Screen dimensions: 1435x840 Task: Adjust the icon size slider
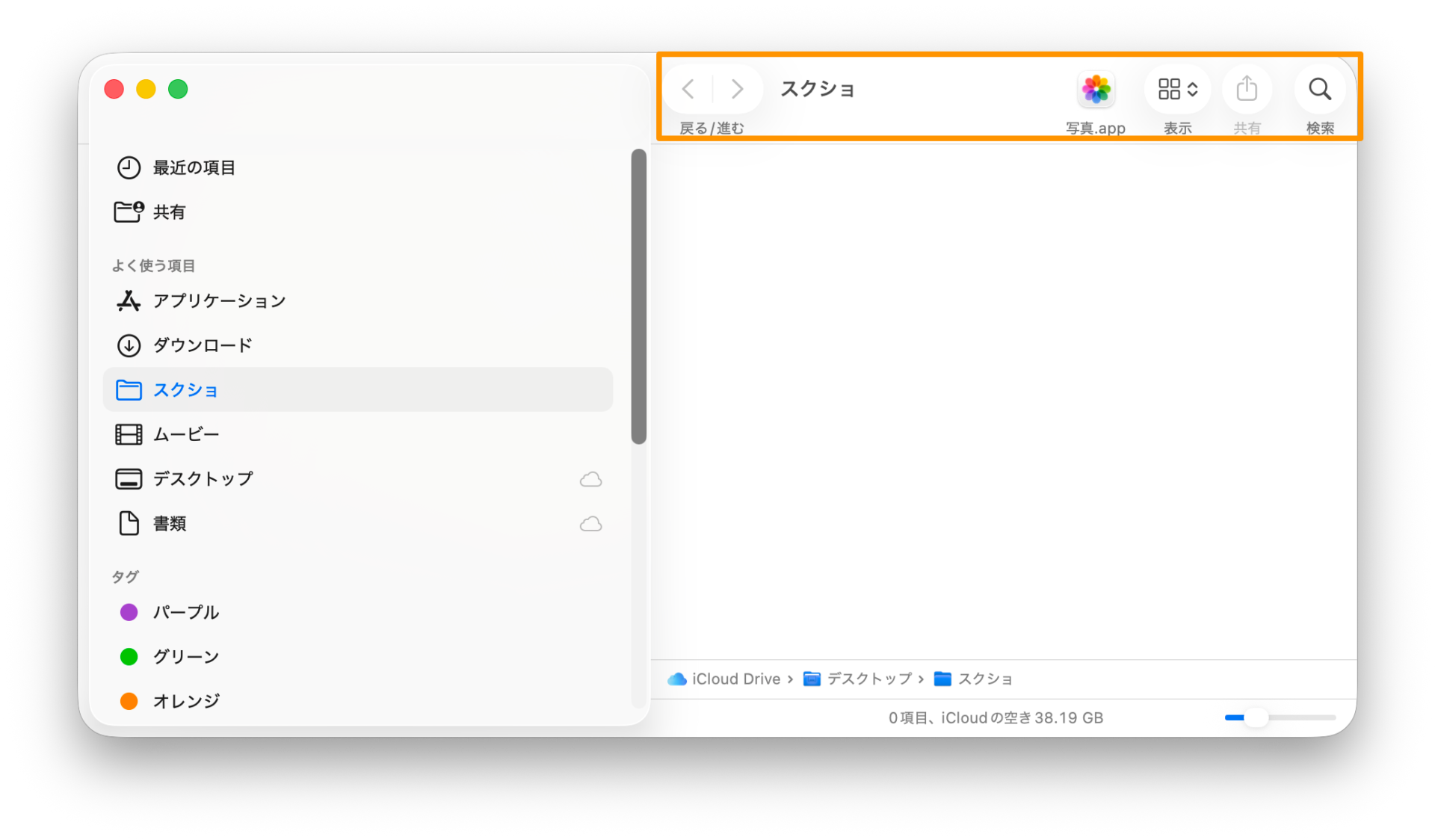1256,717
